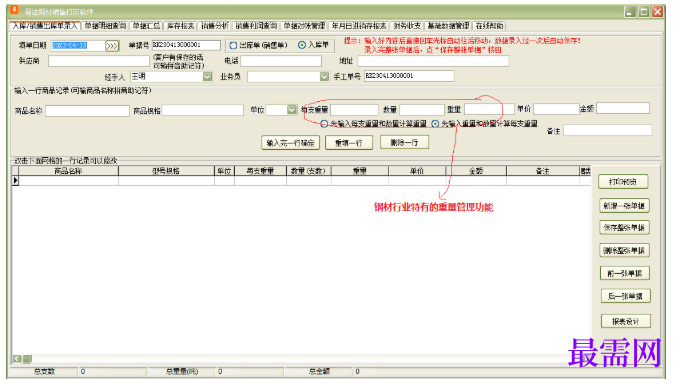Focus the 金额 input field
Image resolution: width=680 pixels, height=384 pixels.
[623, 108]
